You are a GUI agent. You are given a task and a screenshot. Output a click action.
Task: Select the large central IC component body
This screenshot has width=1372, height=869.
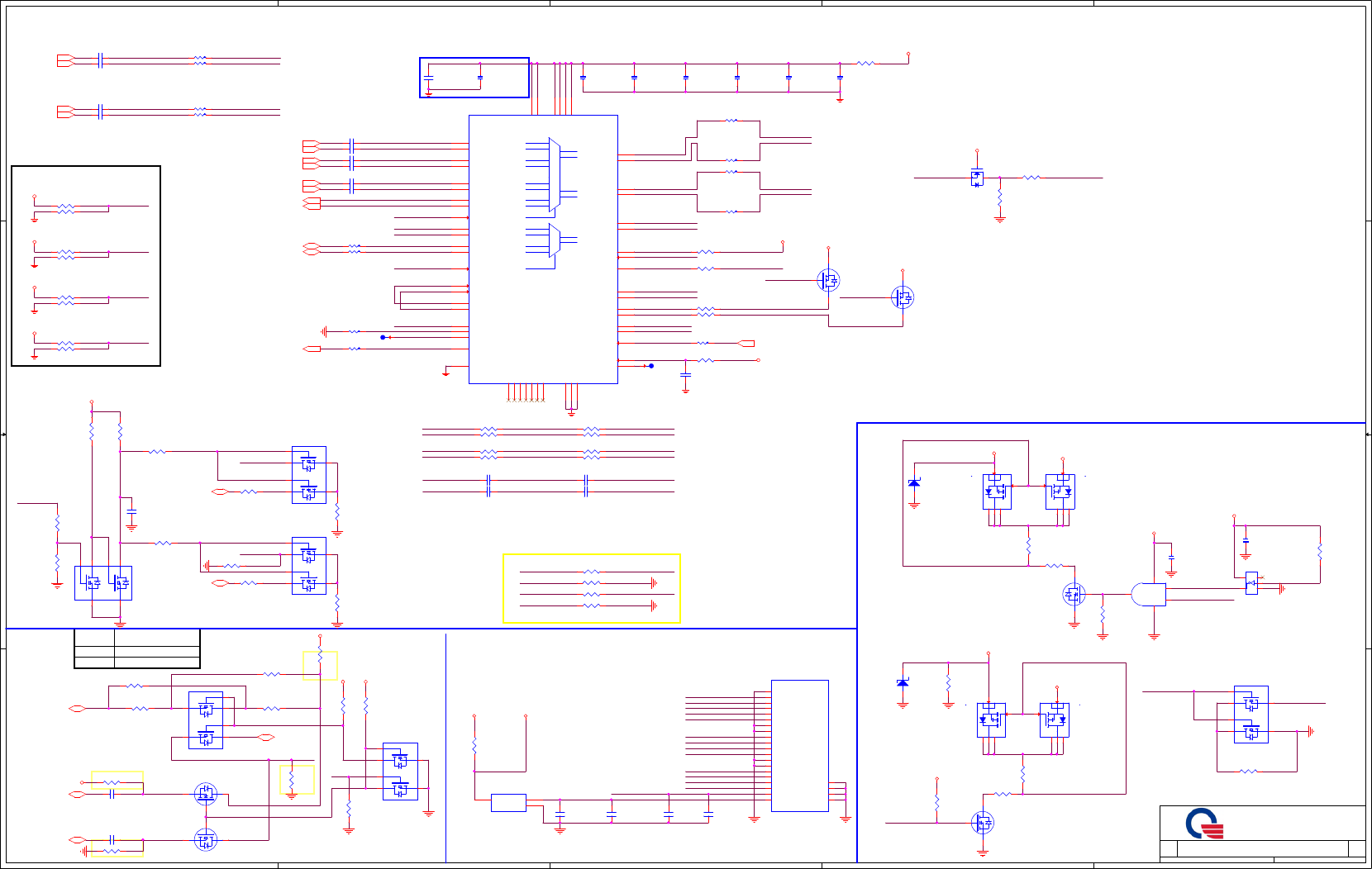point(543,249)
